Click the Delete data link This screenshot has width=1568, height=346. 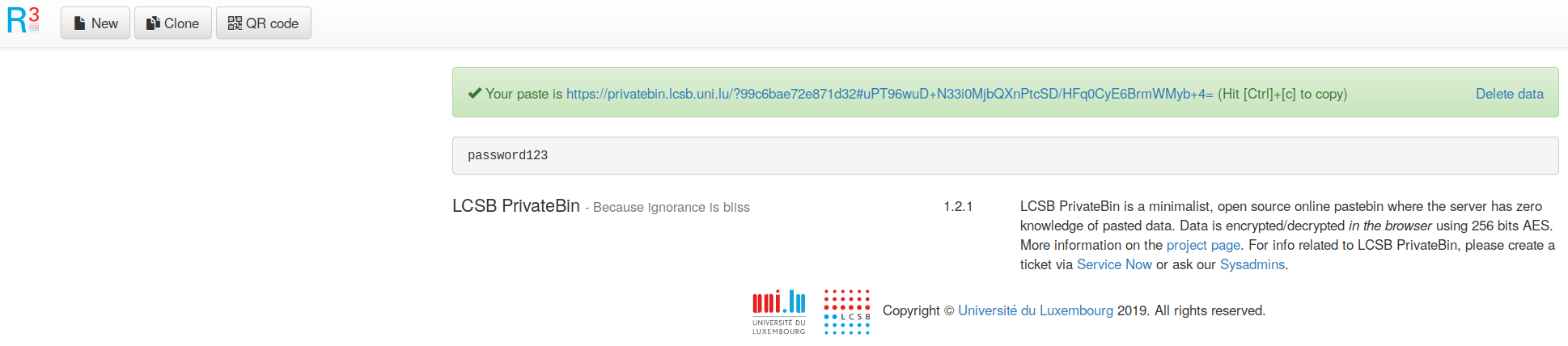pyautogui.click(x=1509, y=94)
